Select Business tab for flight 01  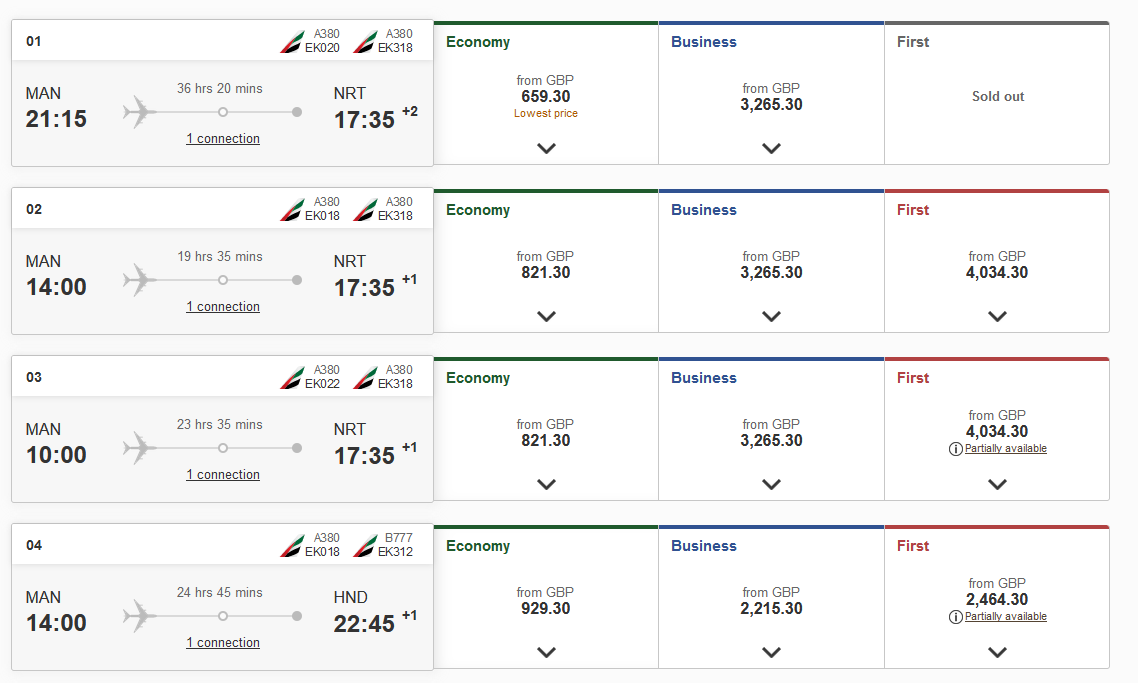(x=703, y=42)
